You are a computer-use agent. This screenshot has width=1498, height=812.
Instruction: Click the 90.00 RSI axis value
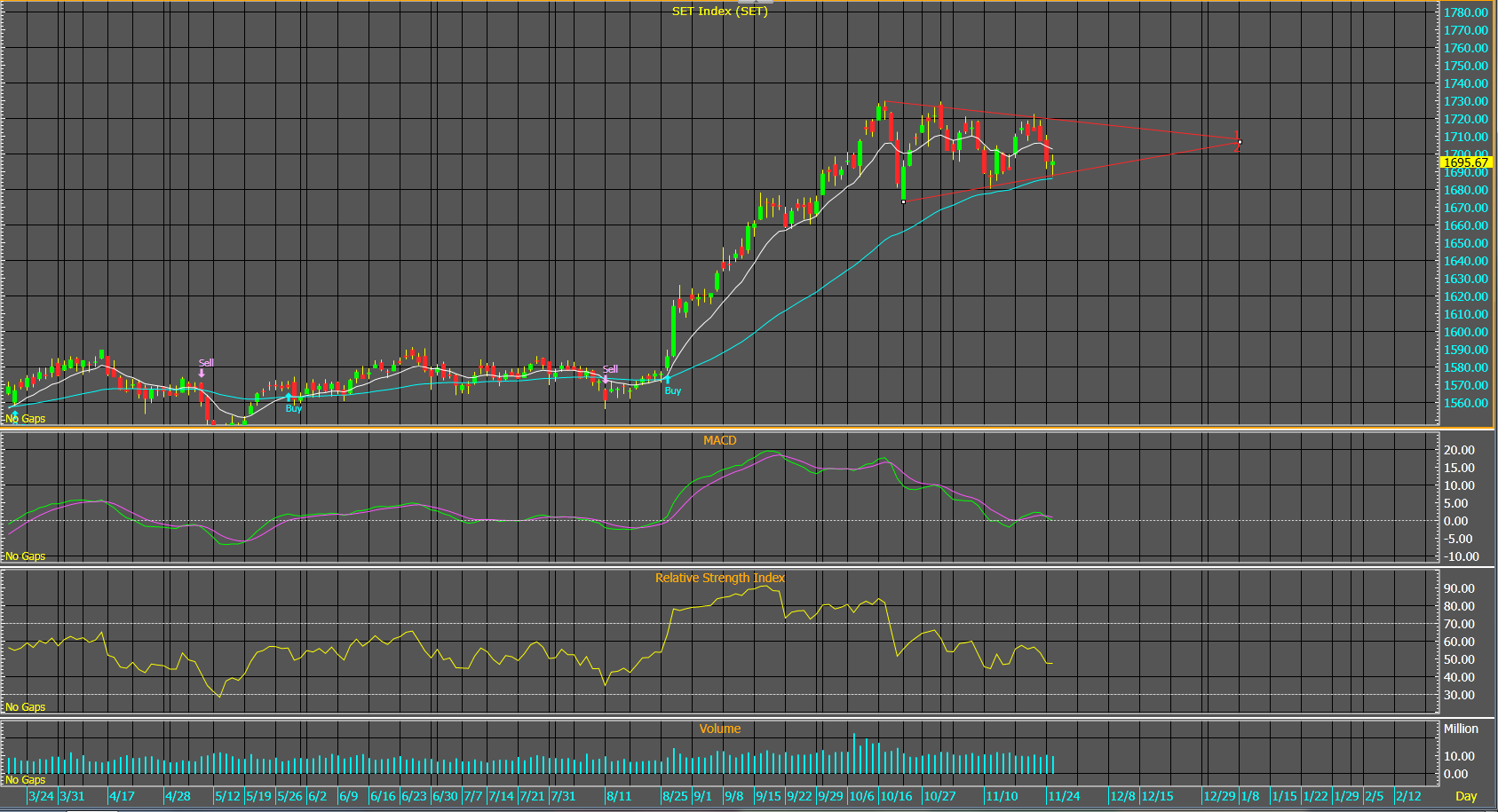tap(1459, 588)
